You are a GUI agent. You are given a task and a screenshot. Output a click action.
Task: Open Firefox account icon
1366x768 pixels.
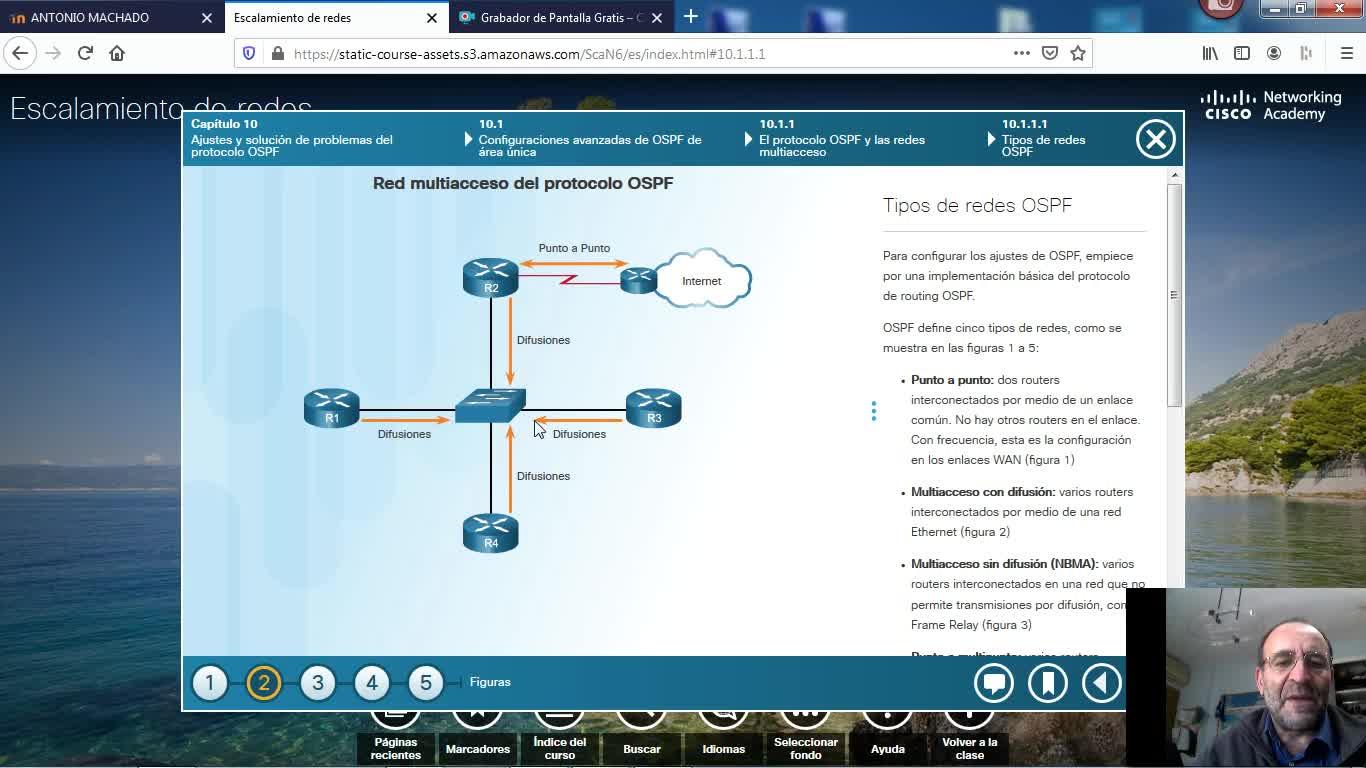pyautogui.click(x=1274, y=53)
